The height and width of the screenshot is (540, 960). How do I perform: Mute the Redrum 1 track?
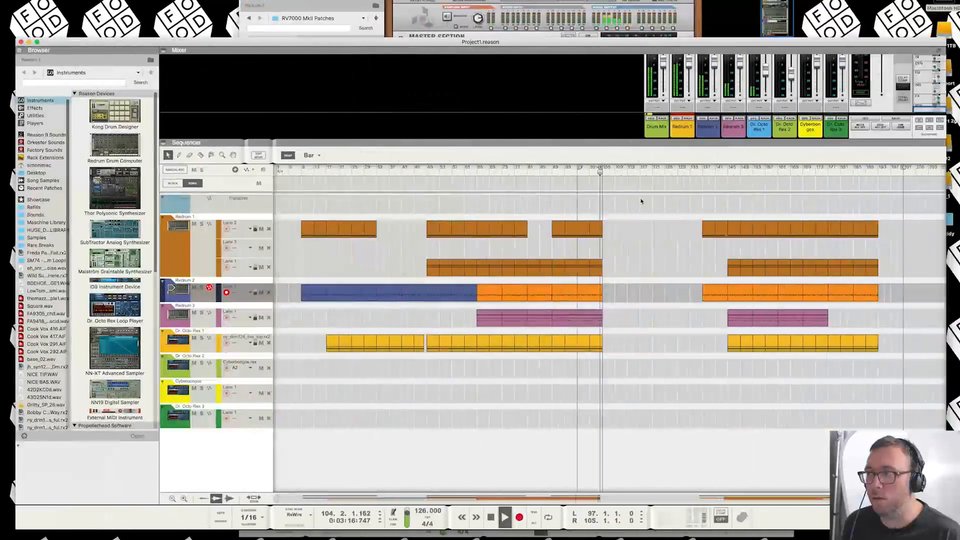tap(194, 224)
